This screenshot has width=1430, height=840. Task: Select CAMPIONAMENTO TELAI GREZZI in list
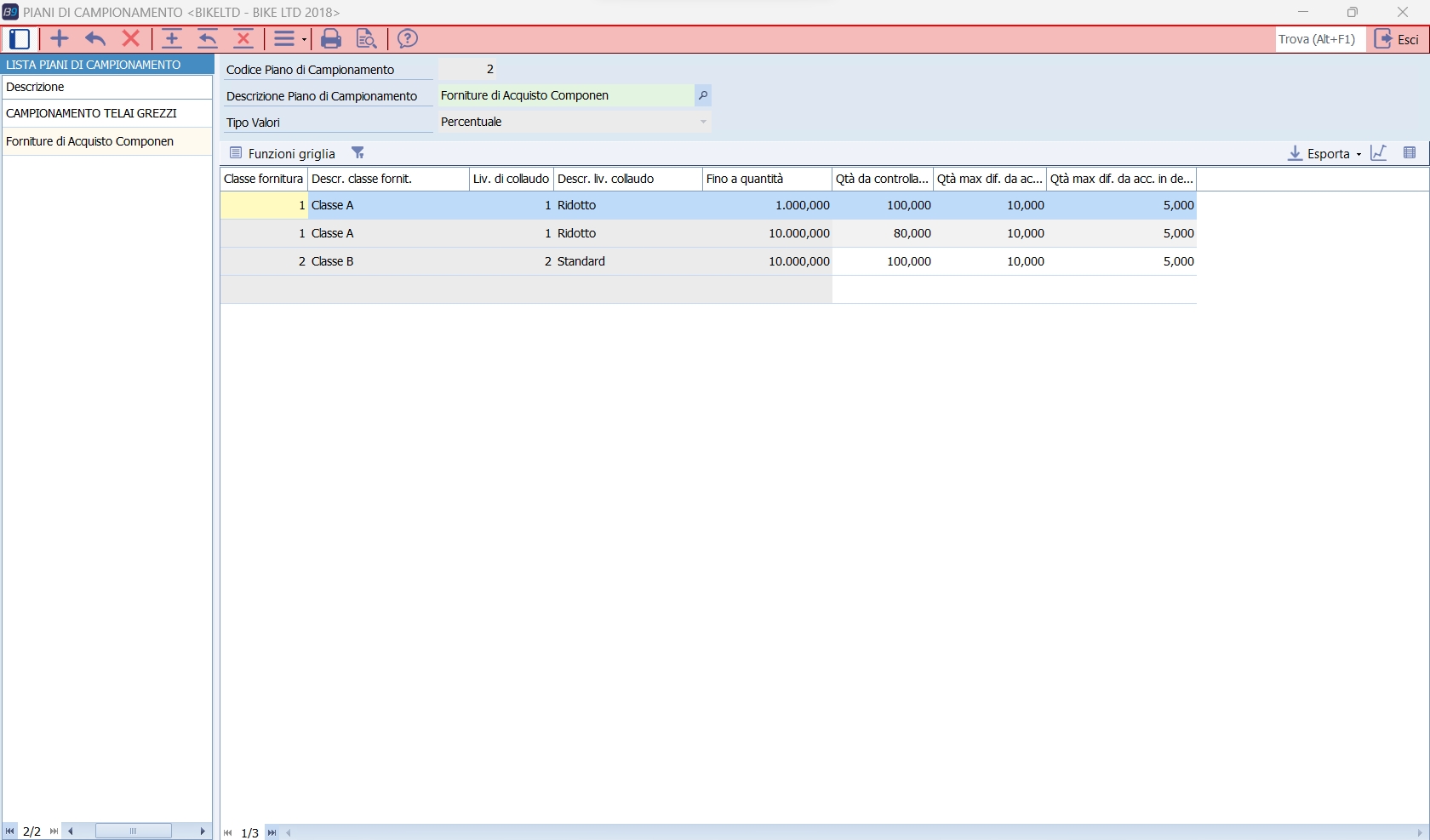tap(91, 113)
